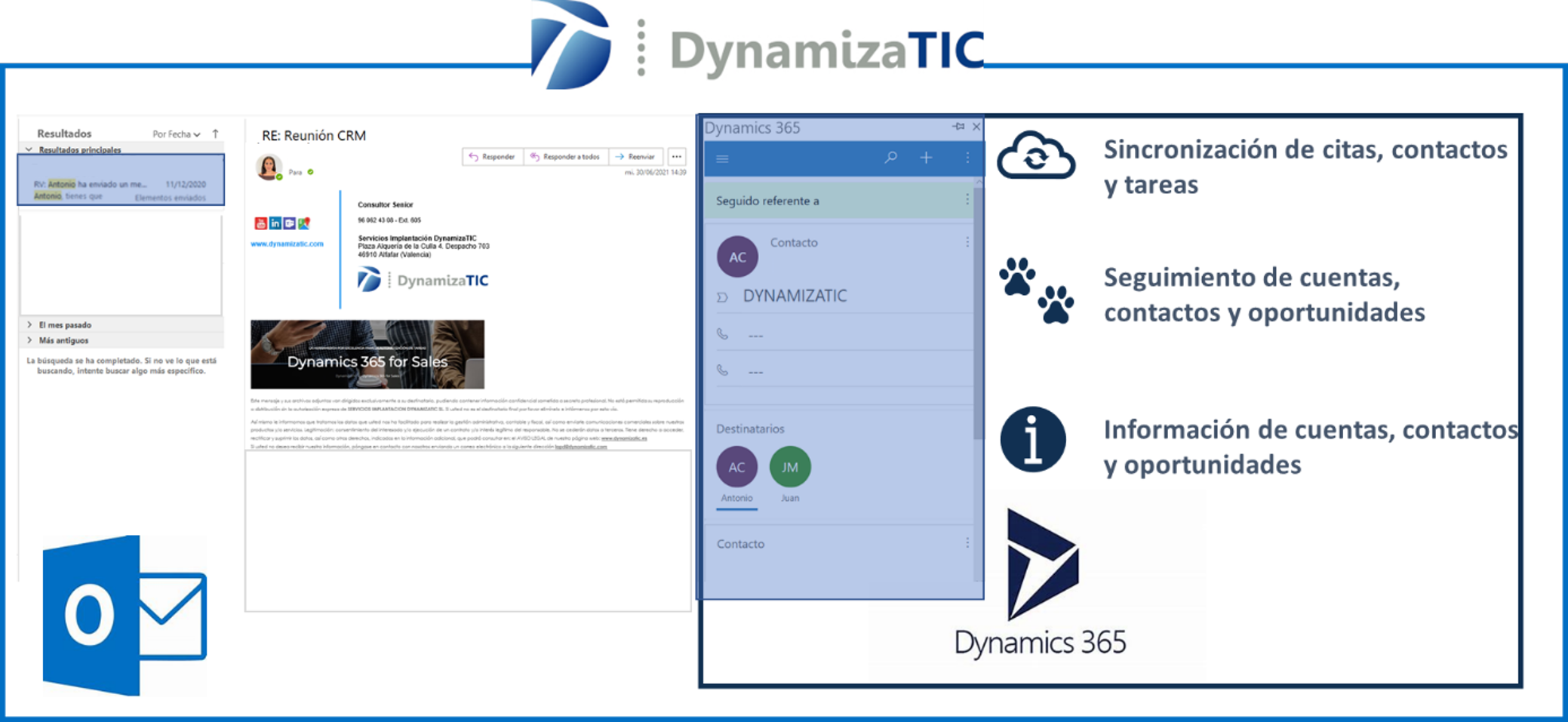Click the DynamizaTIC logo in email signature

click(x=423, y=280)
